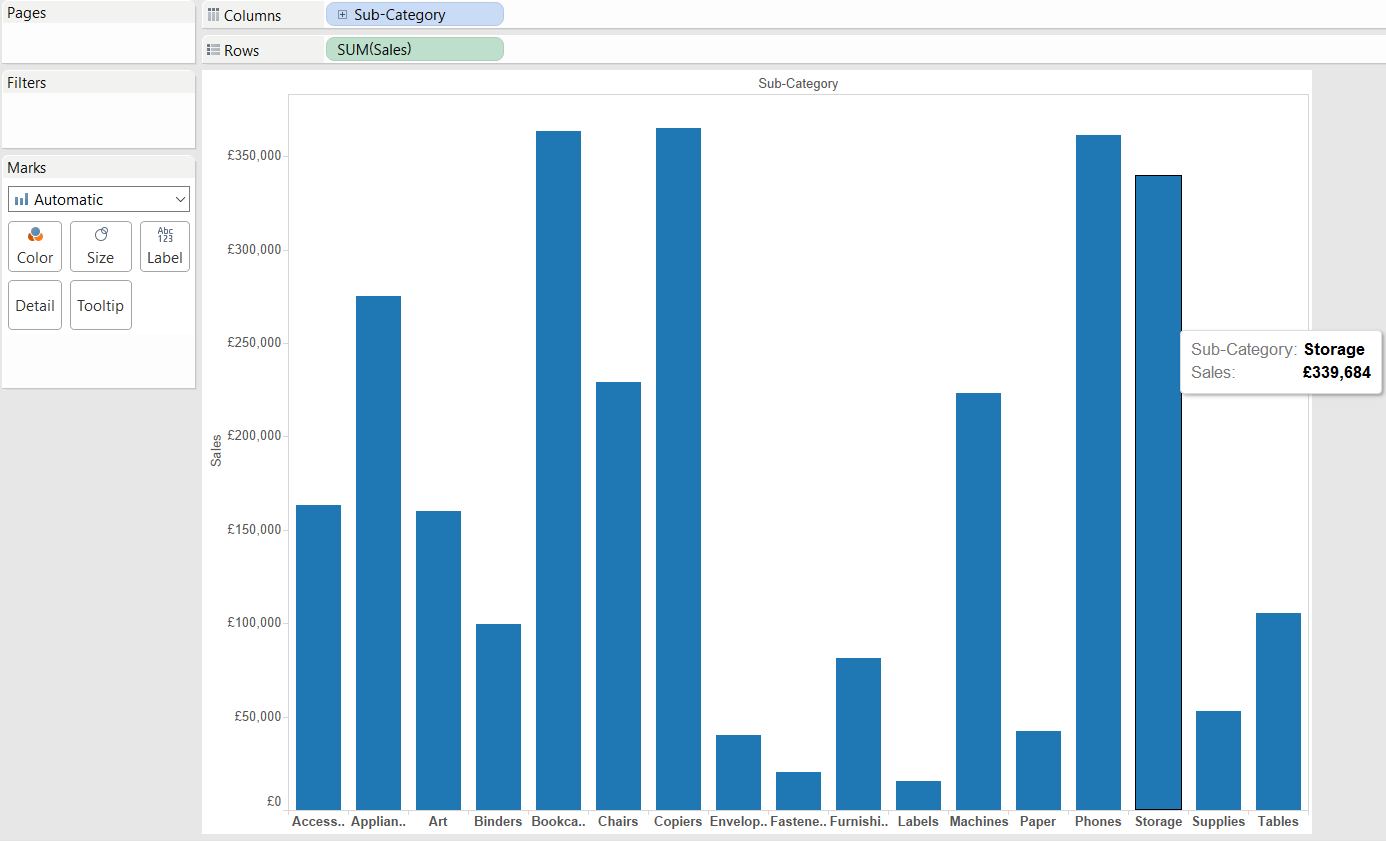Screen dimensions: 1386x842
Task: Click the 'Phones' axis label
Action: [x=1098, y=821]
